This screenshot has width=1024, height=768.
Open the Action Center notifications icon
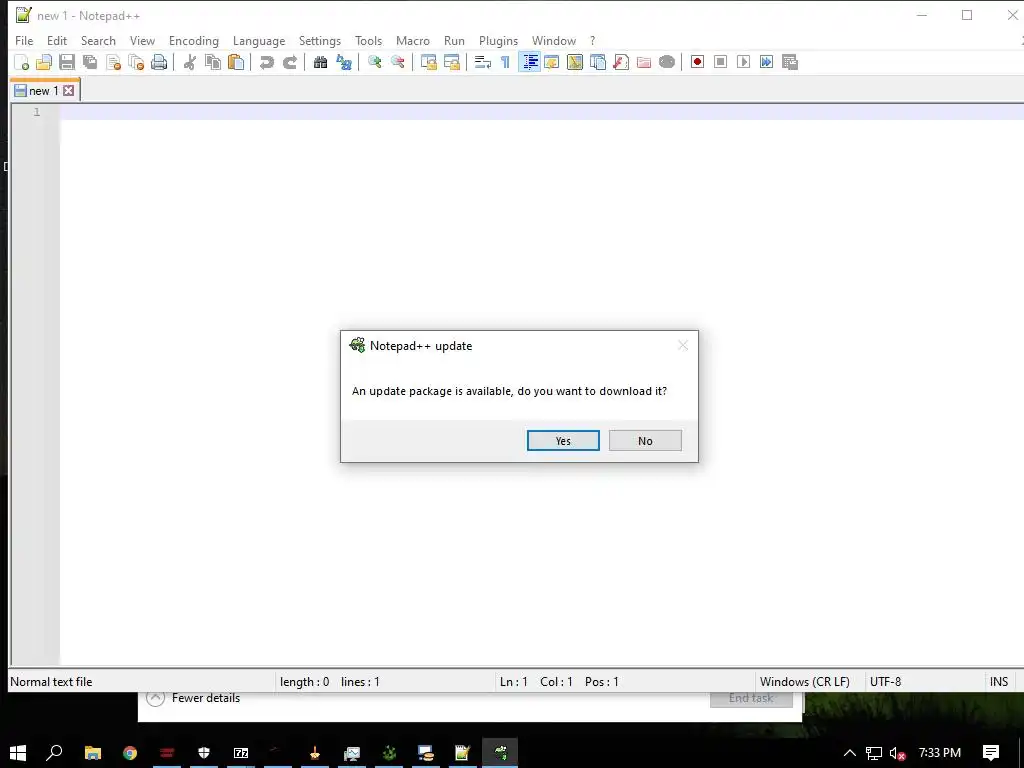(x=991, y=753)
